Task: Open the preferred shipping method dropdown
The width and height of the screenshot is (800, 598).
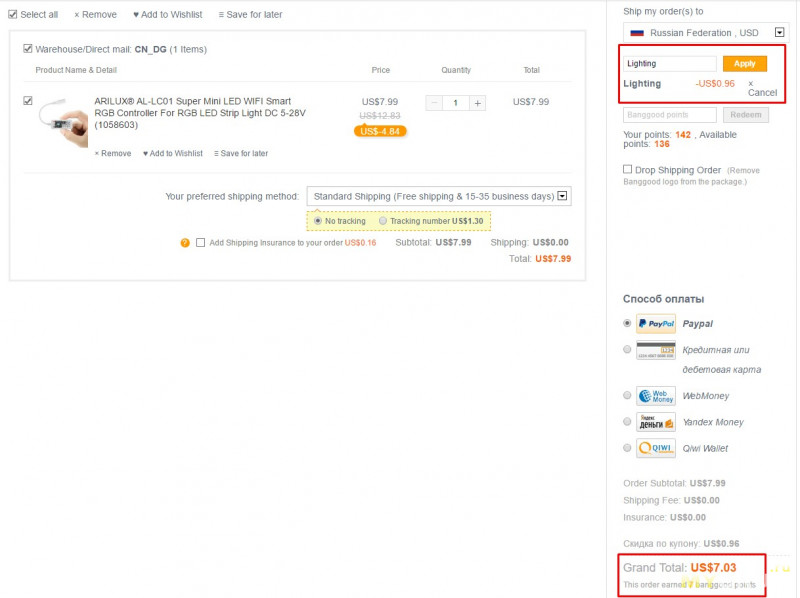Action: click(439, 196)
